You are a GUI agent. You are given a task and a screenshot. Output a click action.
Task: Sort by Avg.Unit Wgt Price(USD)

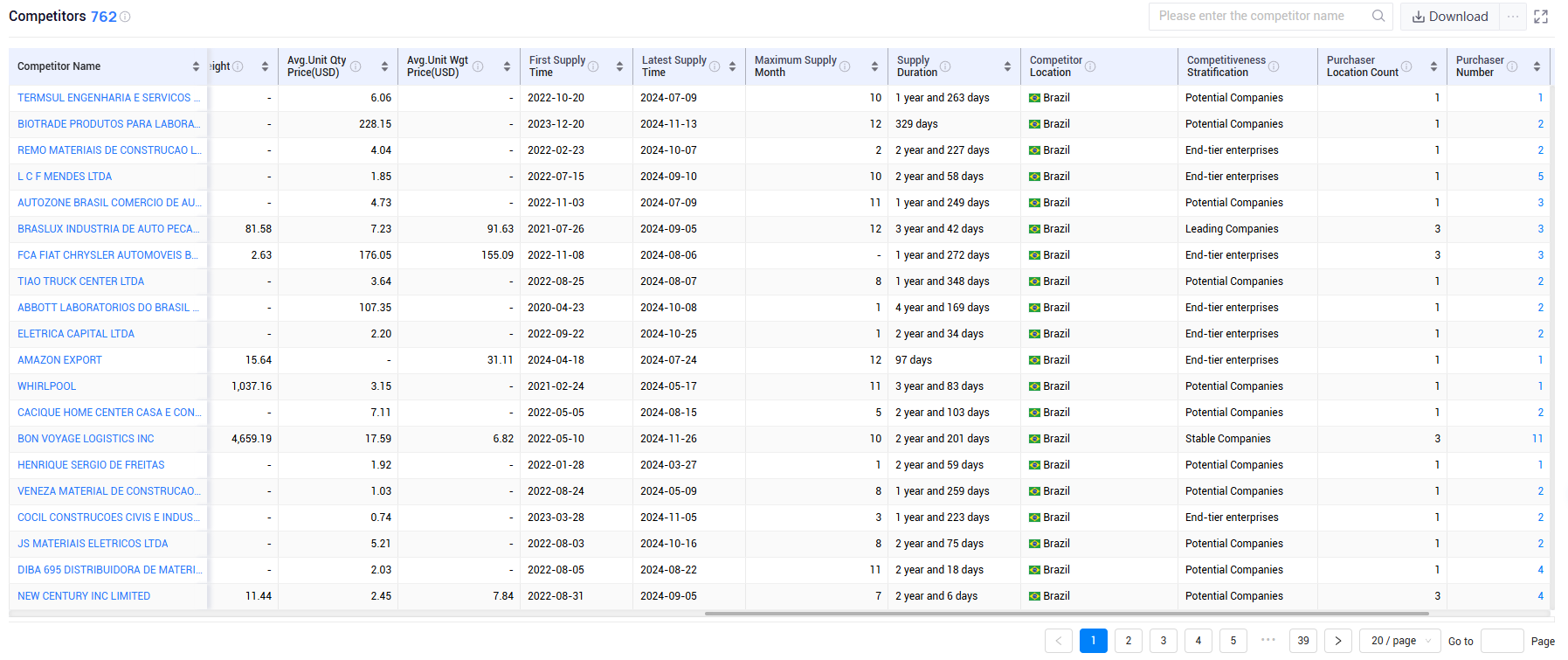(507, 66)
